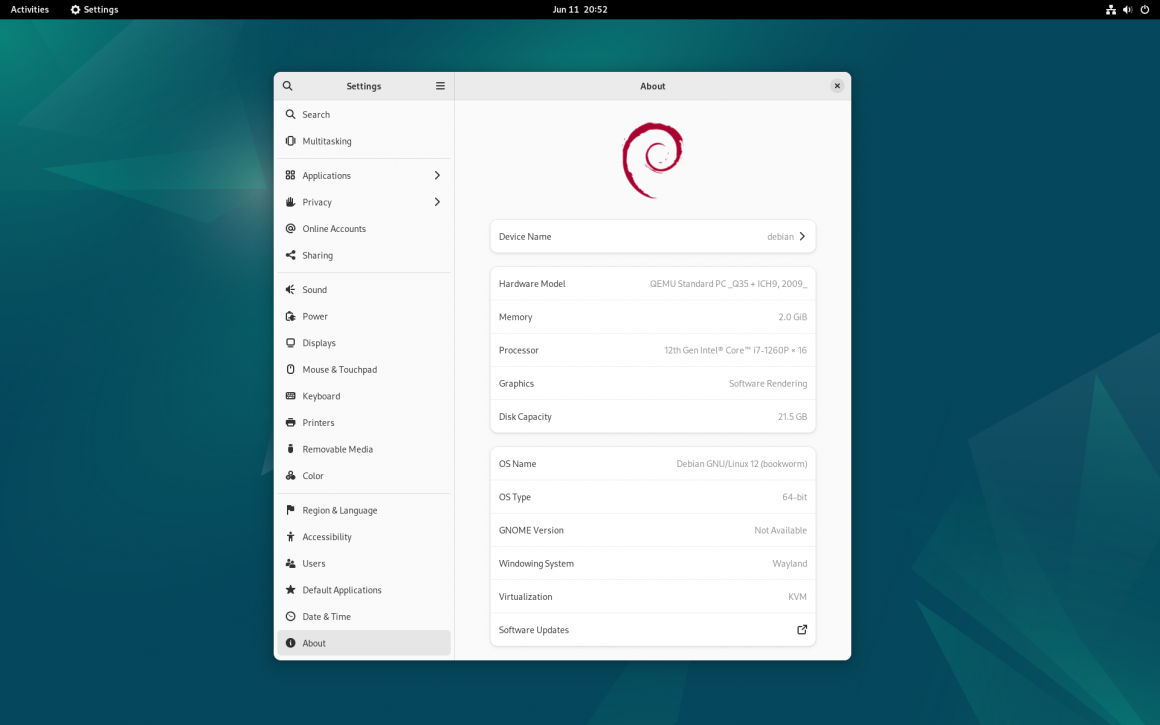Screen dimensions: 1160x725
Task: Click the Keyboard icon in sidebar
Action: pyautogui.click(x=289, y=396)
